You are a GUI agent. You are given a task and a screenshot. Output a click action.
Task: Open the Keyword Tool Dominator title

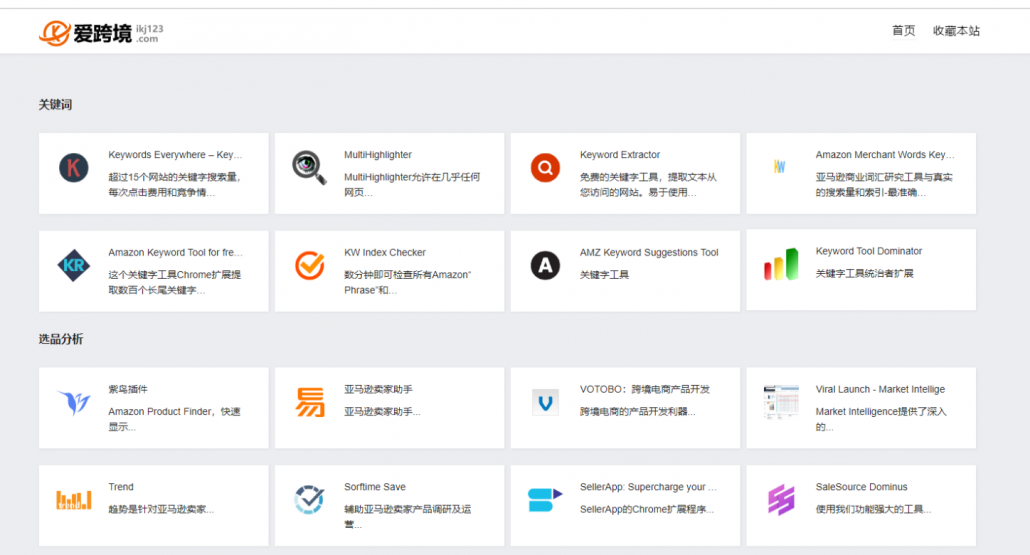pyautogui.click(x=868, y=252)
